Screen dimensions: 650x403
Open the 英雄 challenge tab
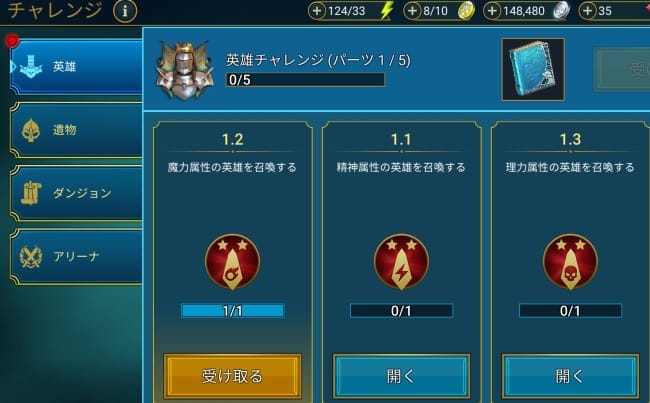[x=76, y=66]
